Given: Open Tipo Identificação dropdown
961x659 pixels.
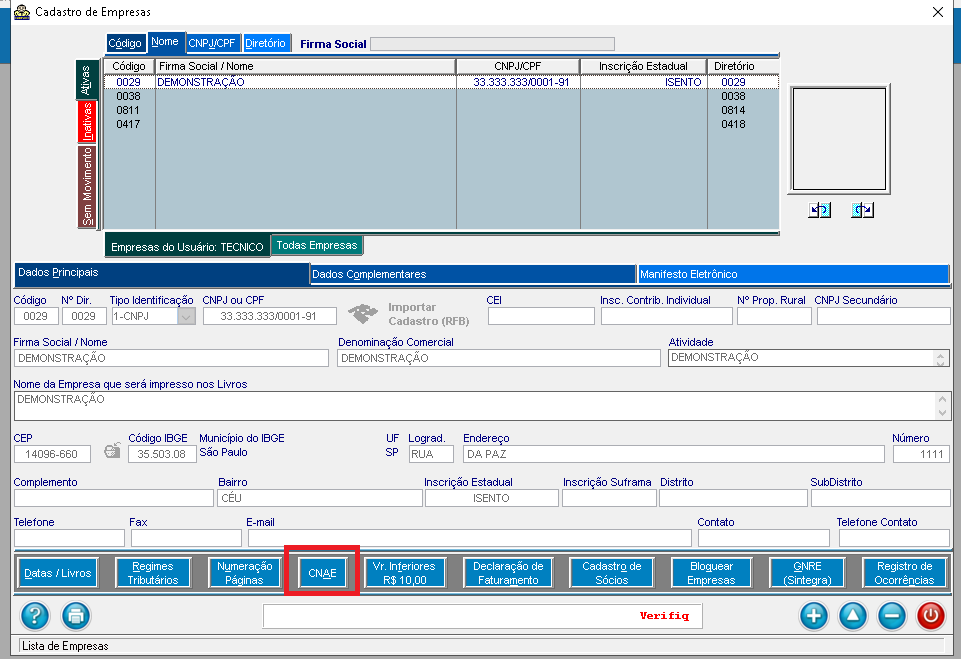Looking at the screenshot, I should point(187,316).
